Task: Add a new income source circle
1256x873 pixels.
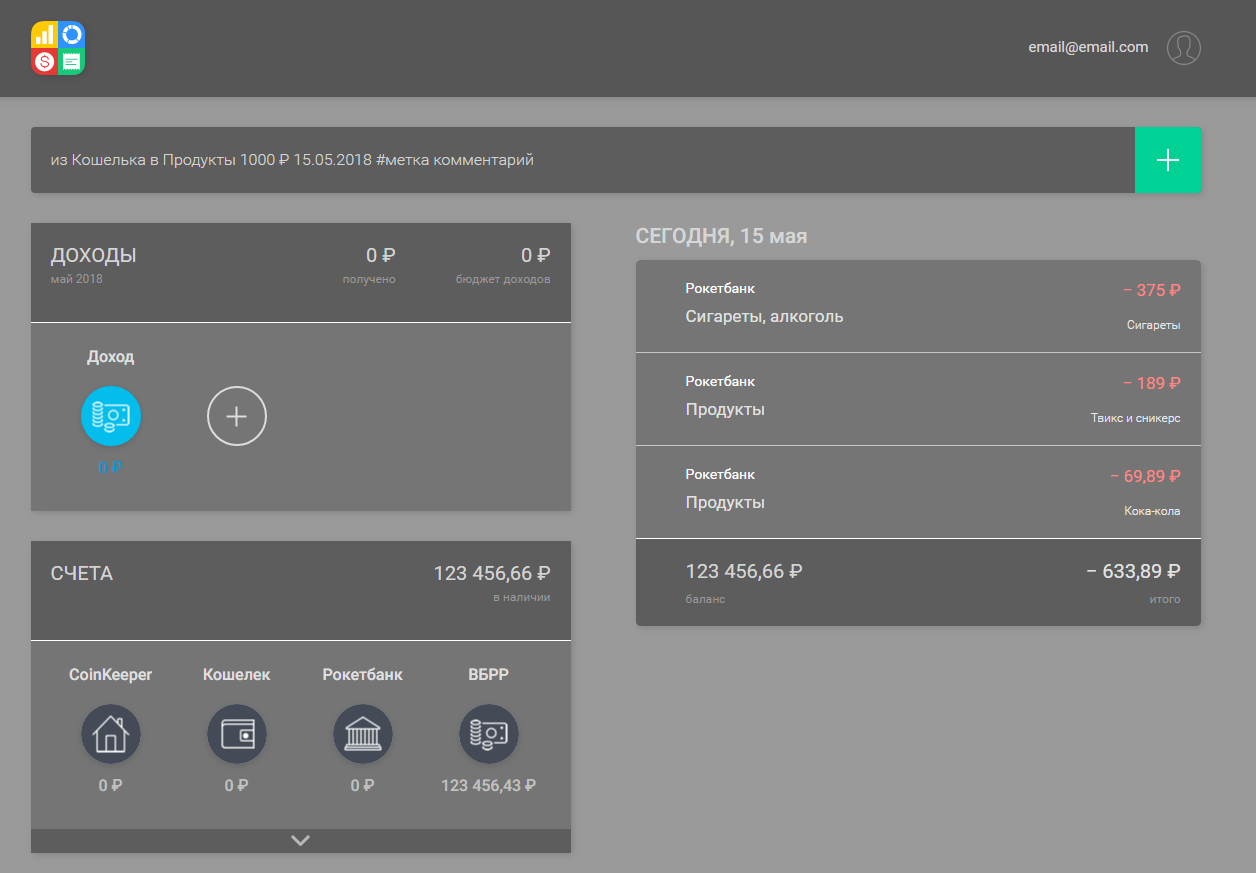Action: (237, 415)
